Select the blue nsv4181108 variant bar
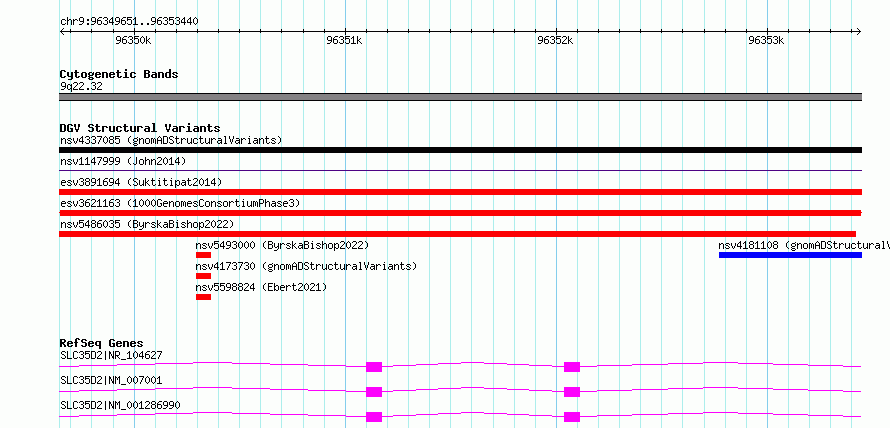Image resolution: width=890 pixels, height=428 pixels. (790, 255)
